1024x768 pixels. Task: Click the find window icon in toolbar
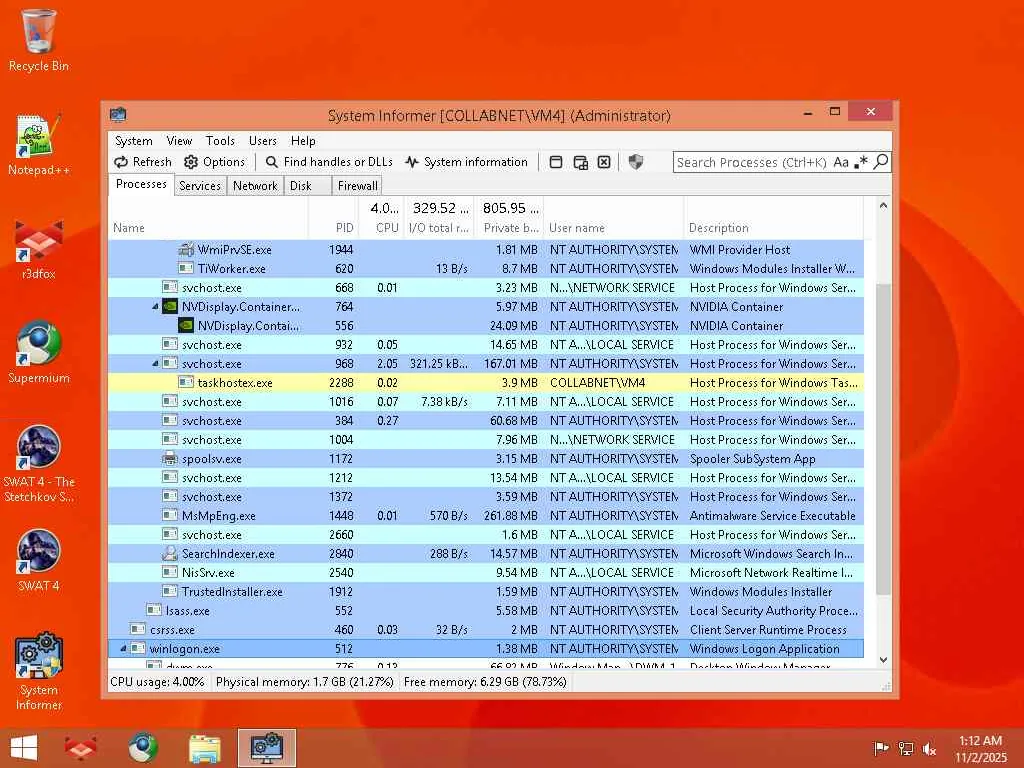556,162
